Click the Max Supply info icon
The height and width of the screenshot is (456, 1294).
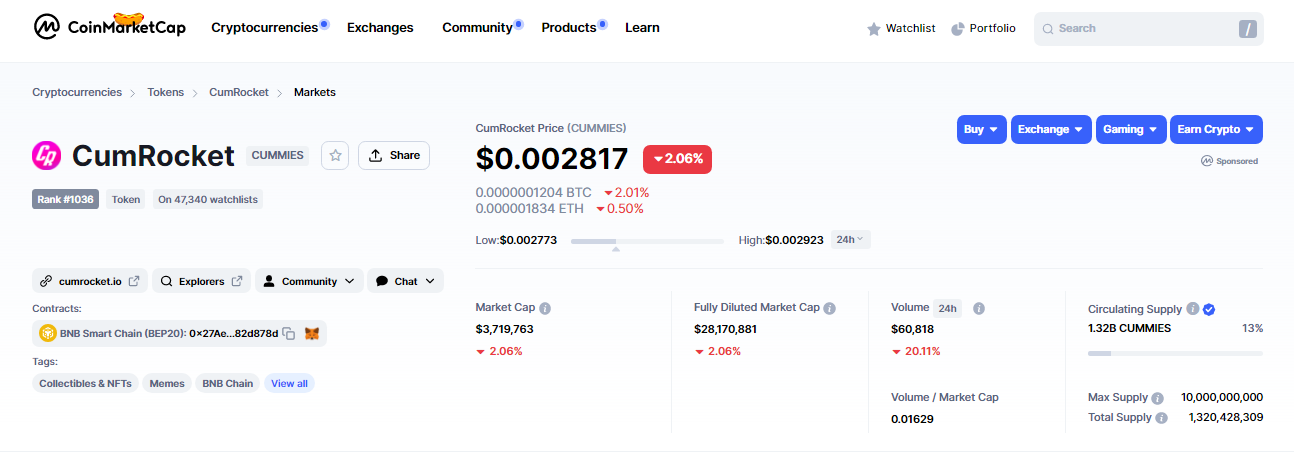tap(1157, 398)
